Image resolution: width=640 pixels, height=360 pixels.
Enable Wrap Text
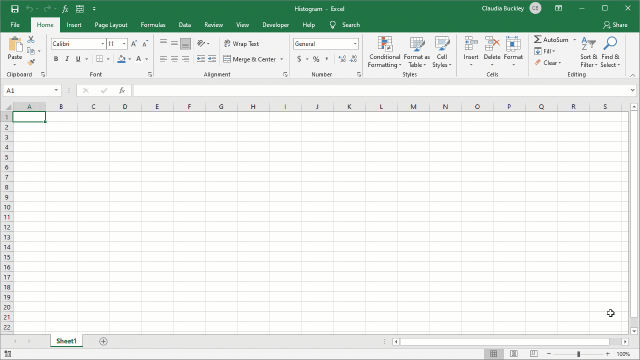(x=241, y=43)
